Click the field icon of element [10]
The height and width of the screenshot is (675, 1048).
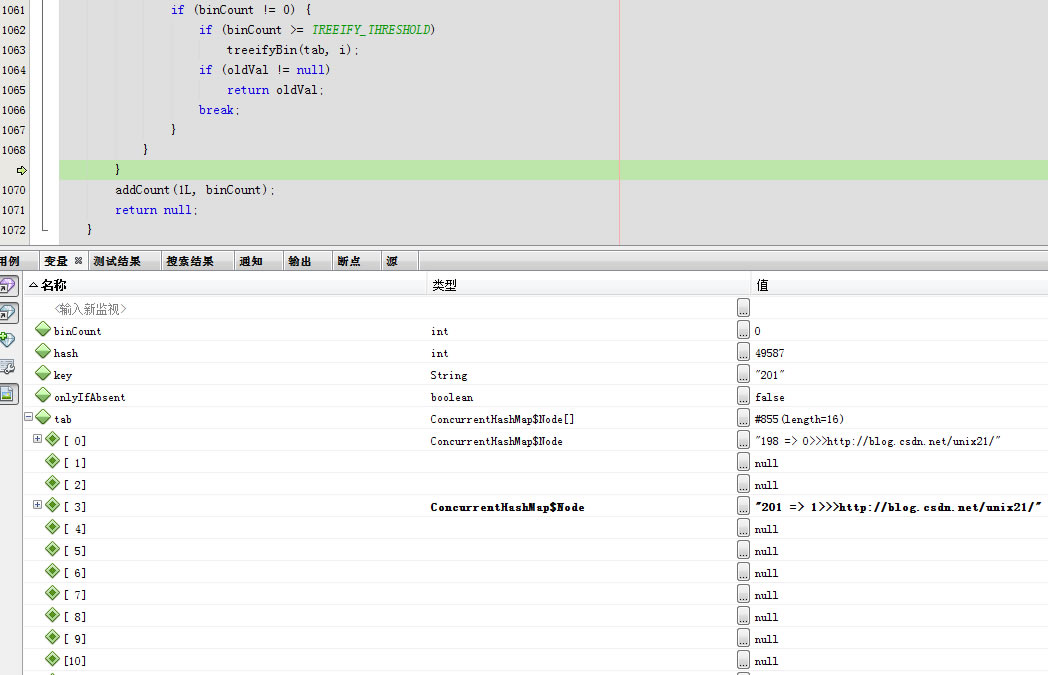(53, 660)
